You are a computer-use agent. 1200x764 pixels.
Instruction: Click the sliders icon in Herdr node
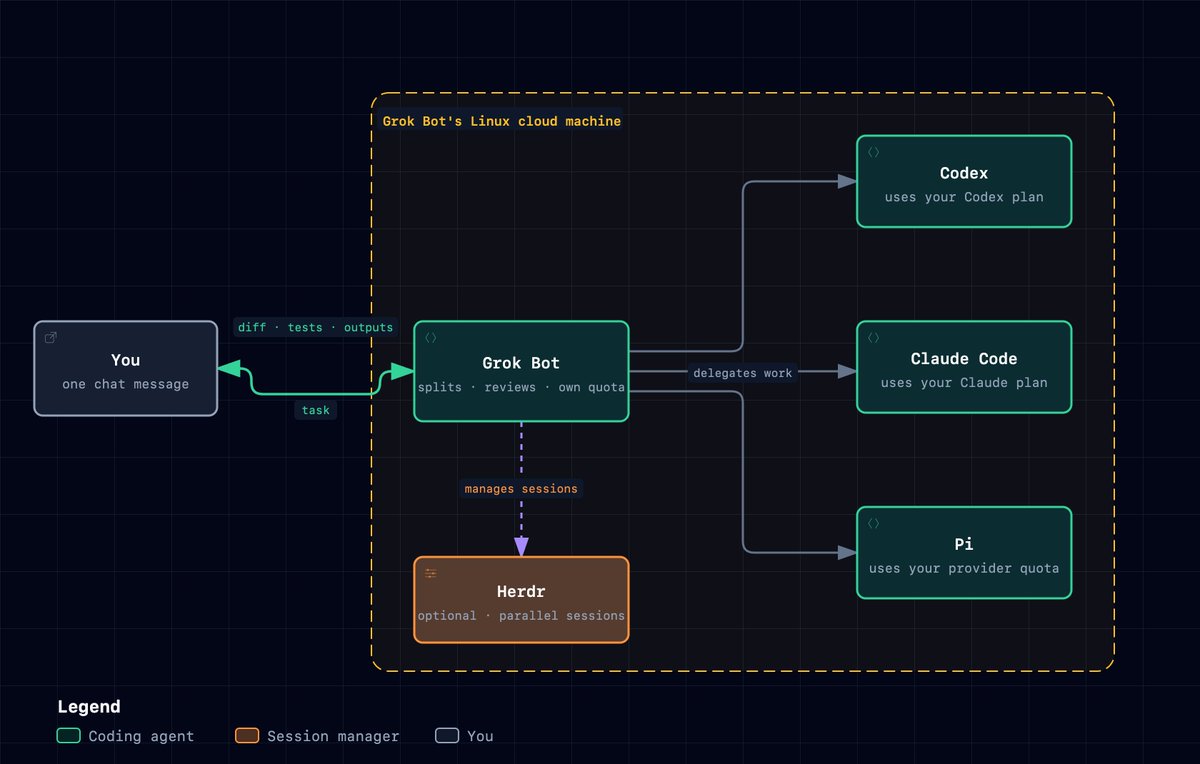point(431,574)
